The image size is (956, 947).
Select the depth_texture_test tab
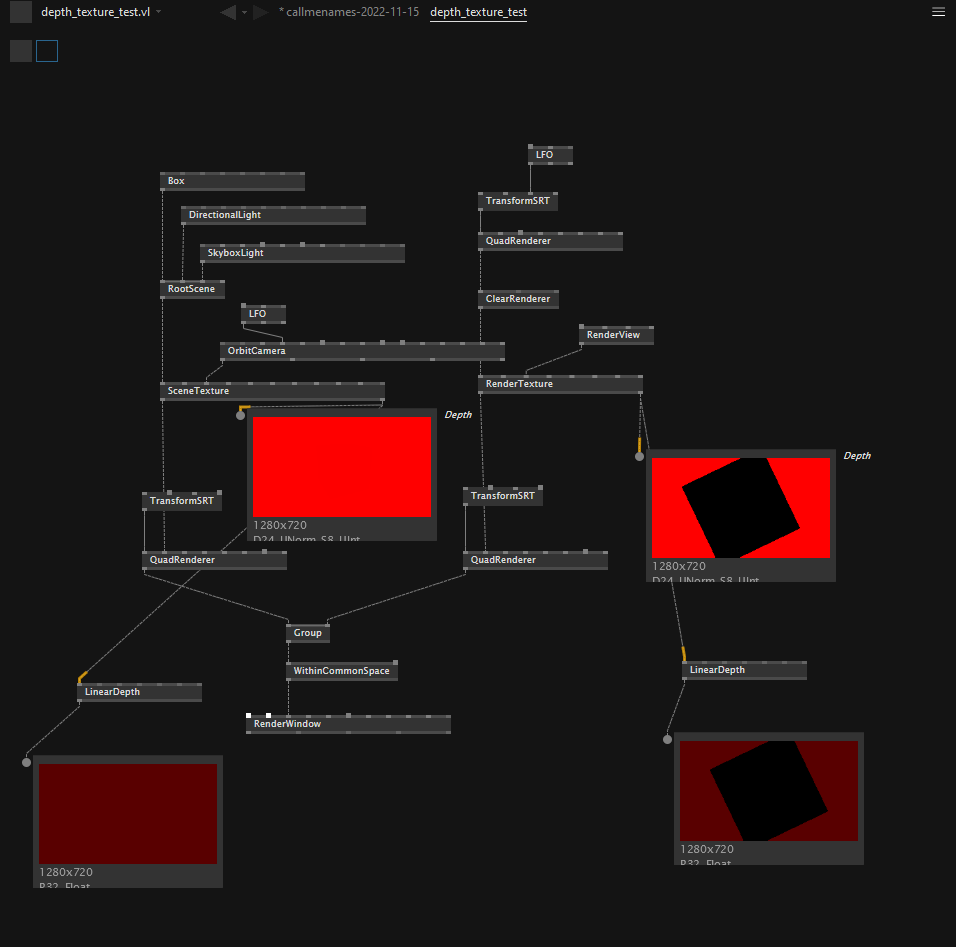(x=478, y=12)
